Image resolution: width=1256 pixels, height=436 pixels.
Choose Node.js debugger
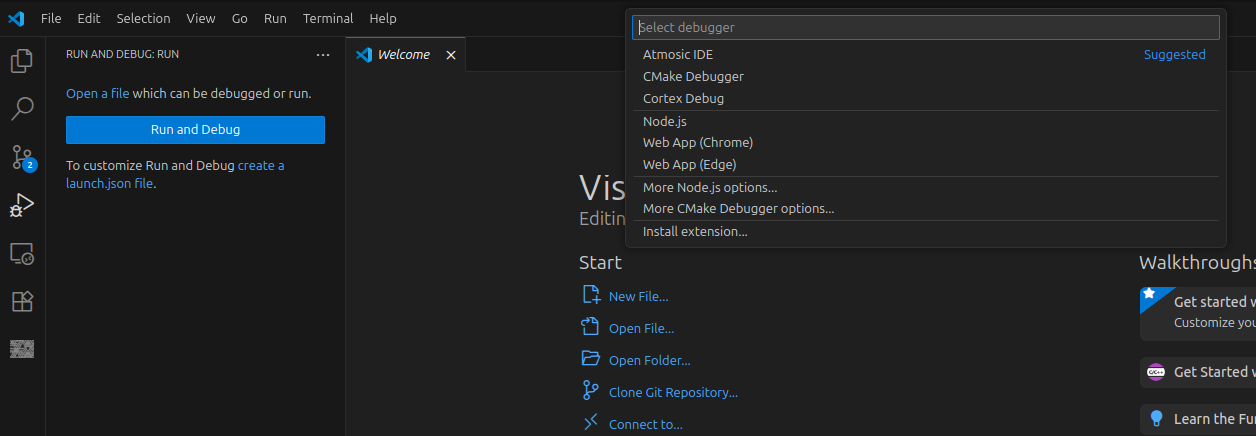(x=926, y=121)
